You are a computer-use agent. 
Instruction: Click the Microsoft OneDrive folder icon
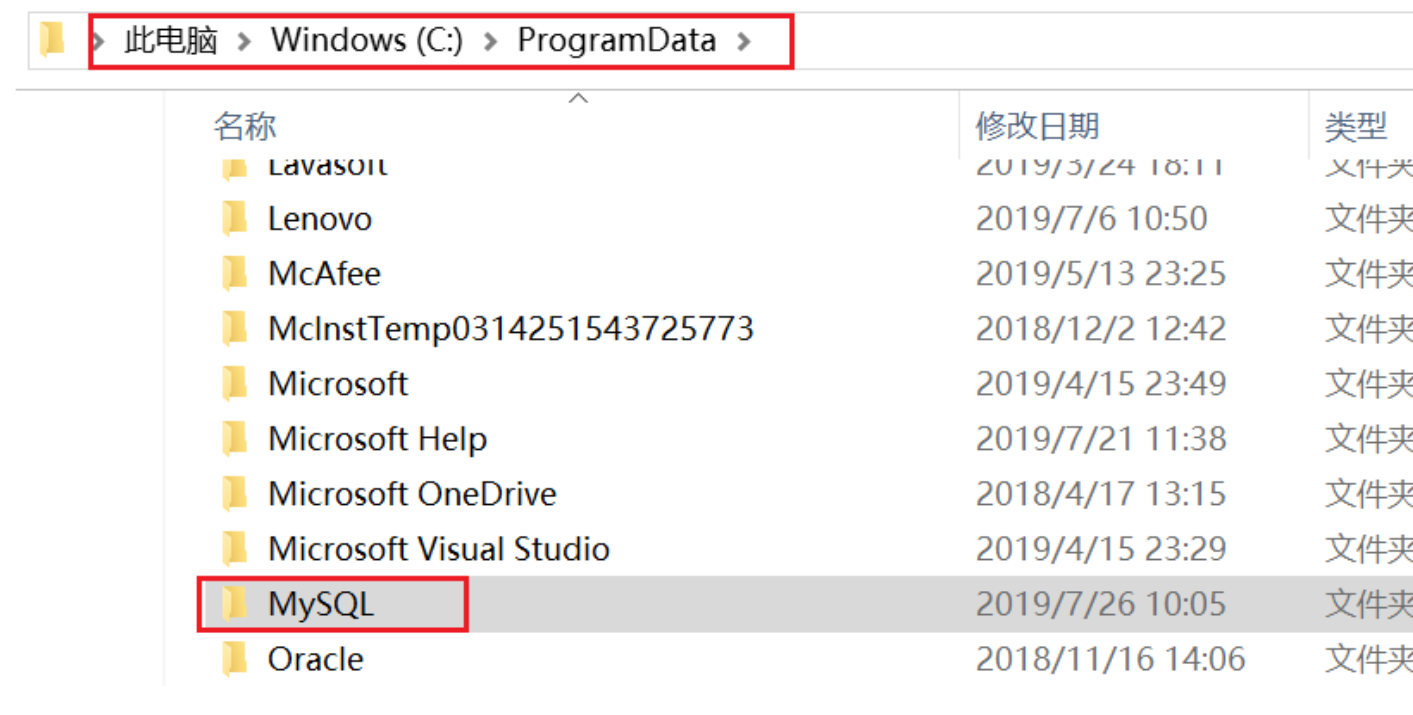pyautogui.click(x=234, y=493)
